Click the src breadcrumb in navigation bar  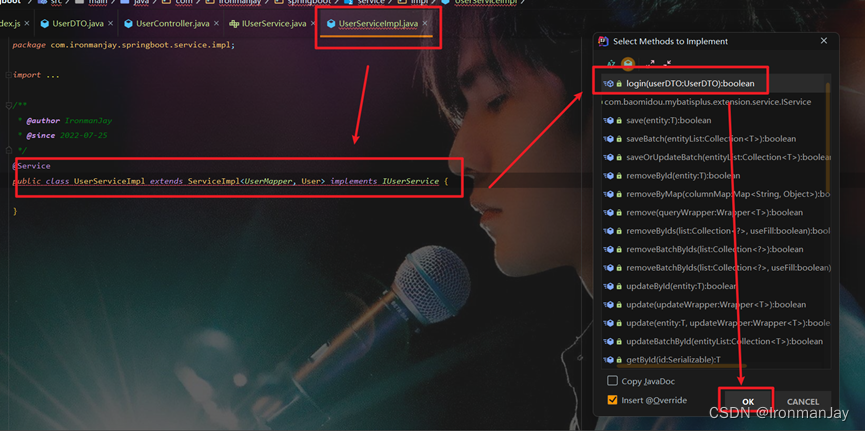click(x=54, y=2)
